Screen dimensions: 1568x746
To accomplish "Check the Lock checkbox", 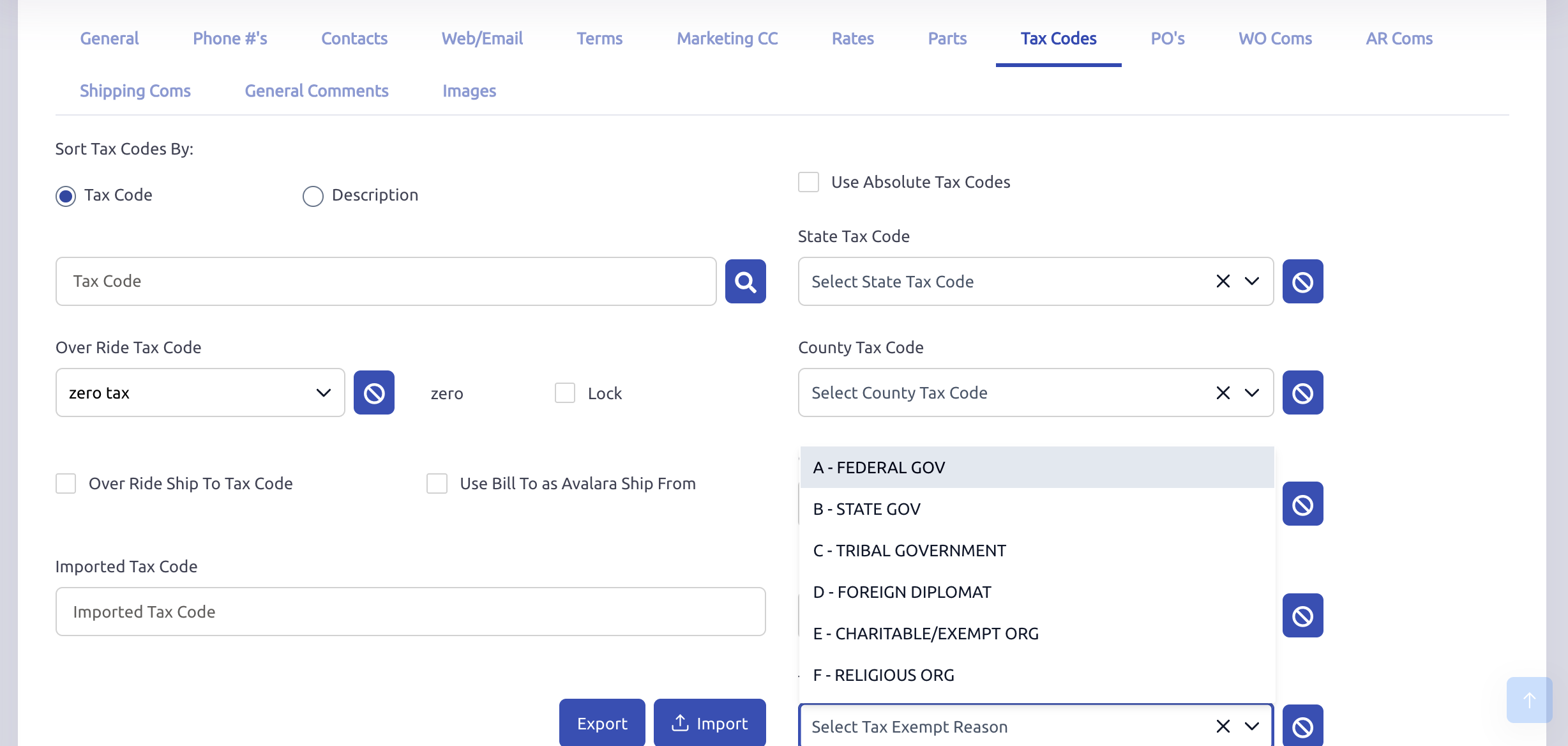I will [565, 393].
